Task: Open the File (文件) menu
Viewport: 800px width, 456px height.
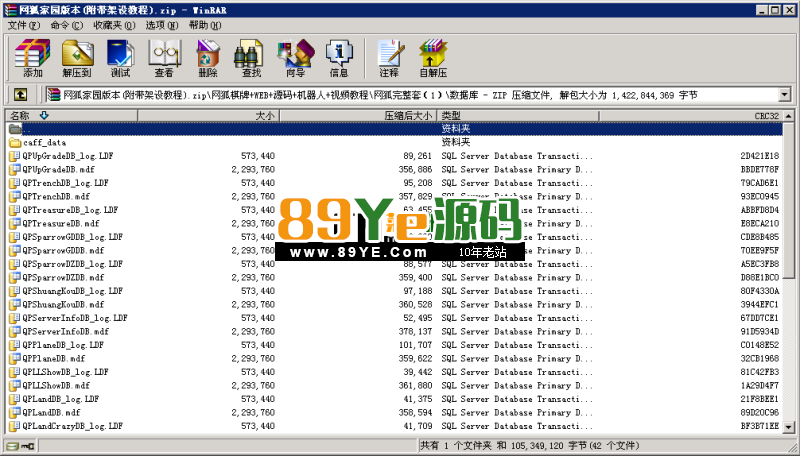Action: (23, 25)
